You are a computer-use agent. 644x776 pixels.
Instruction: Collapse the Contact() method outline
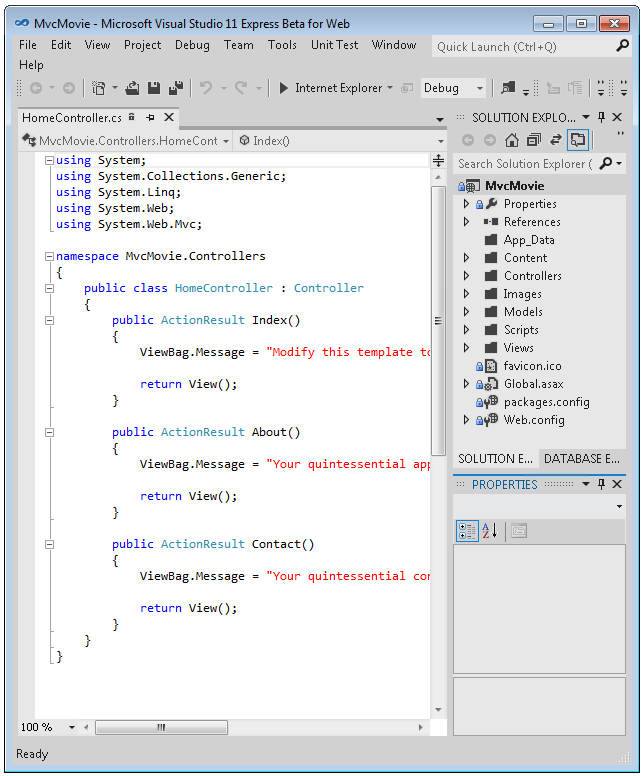49,544
